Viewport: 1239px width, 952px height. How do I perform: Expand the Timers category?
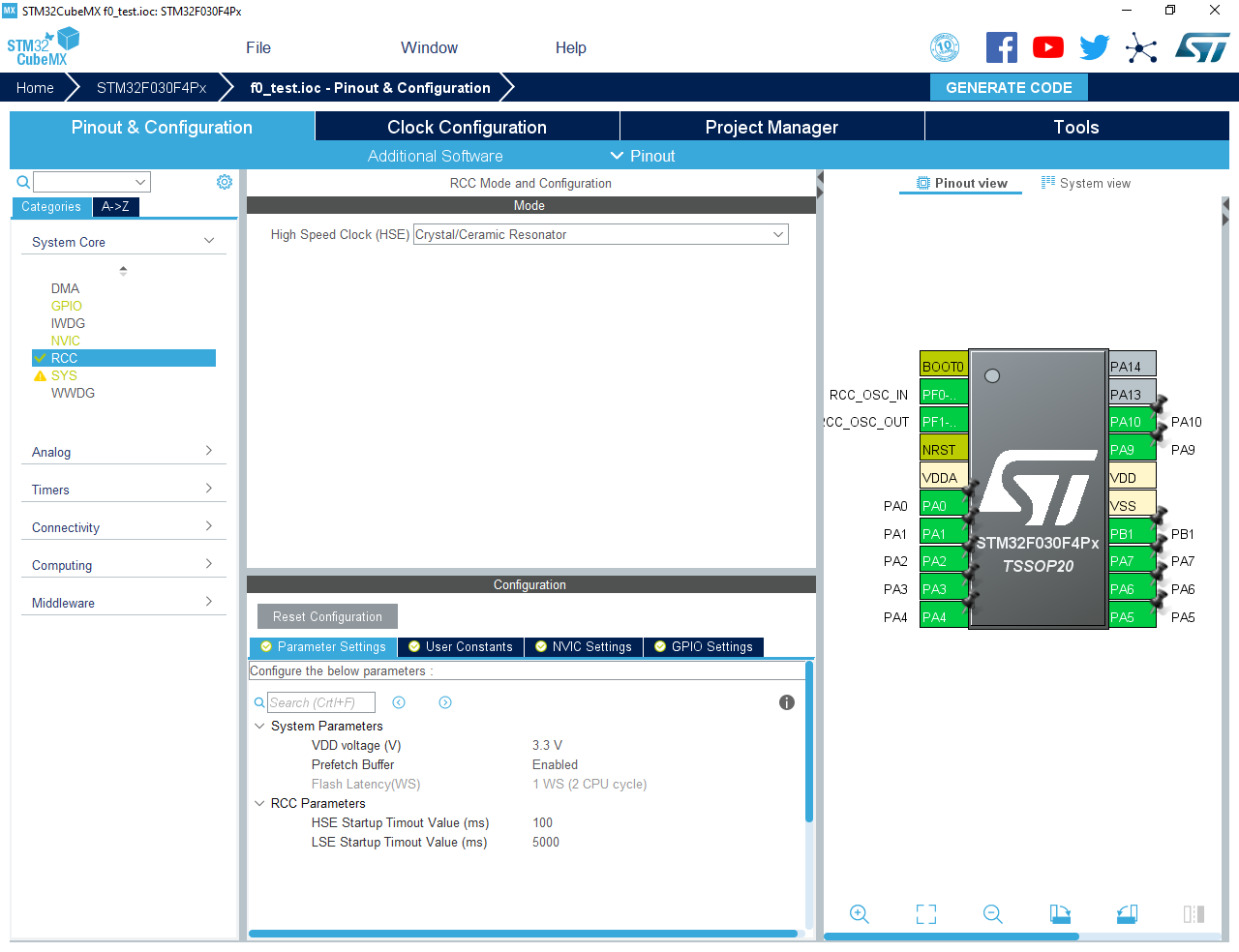pos(209,489)
